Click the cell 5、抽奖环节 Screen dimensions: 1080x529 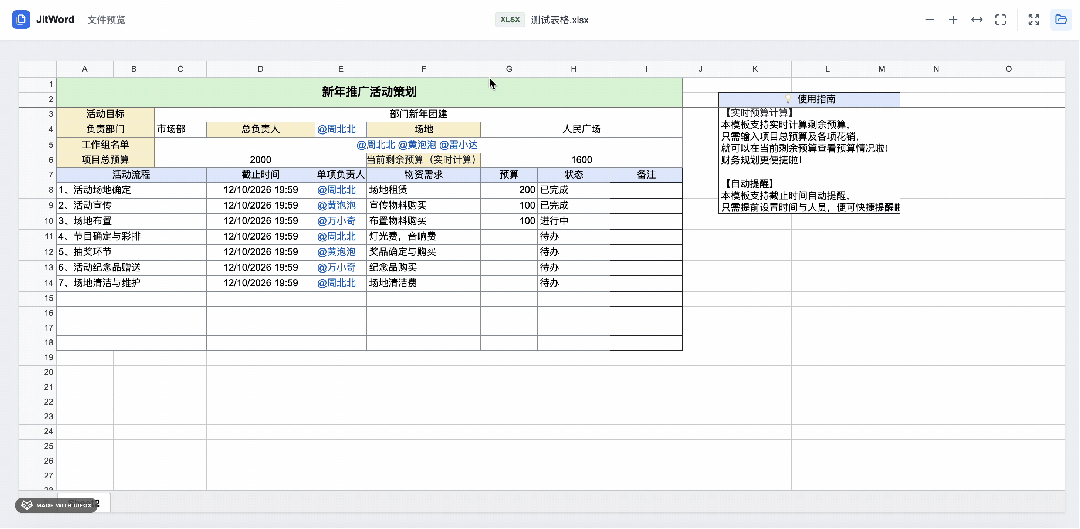point(132,252)
